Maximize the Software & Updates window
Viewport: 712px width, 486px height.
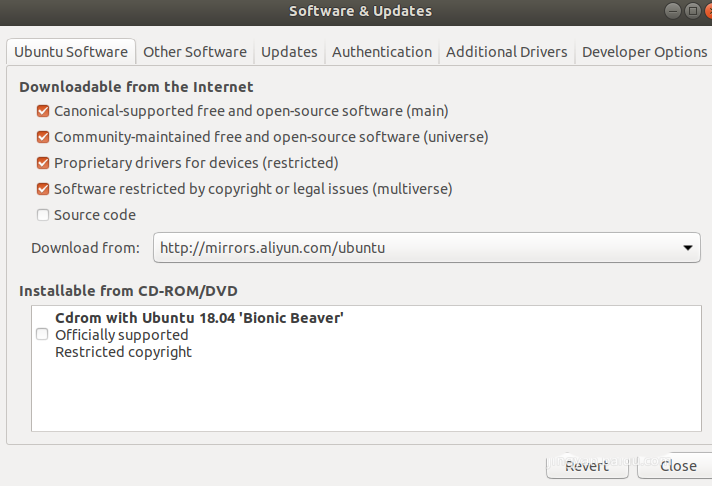[x=691, y=10]
